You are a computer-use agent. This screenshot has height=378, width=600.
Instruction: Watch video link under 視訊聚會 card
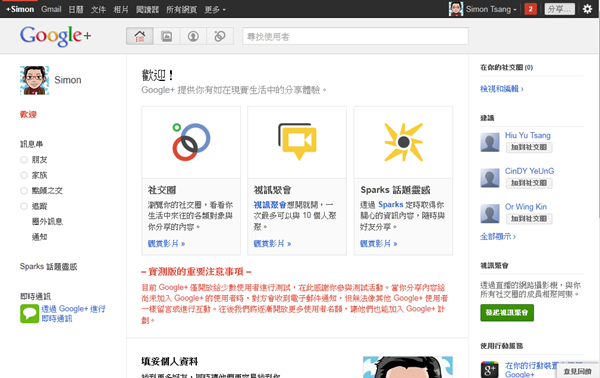tap(272, 243)
